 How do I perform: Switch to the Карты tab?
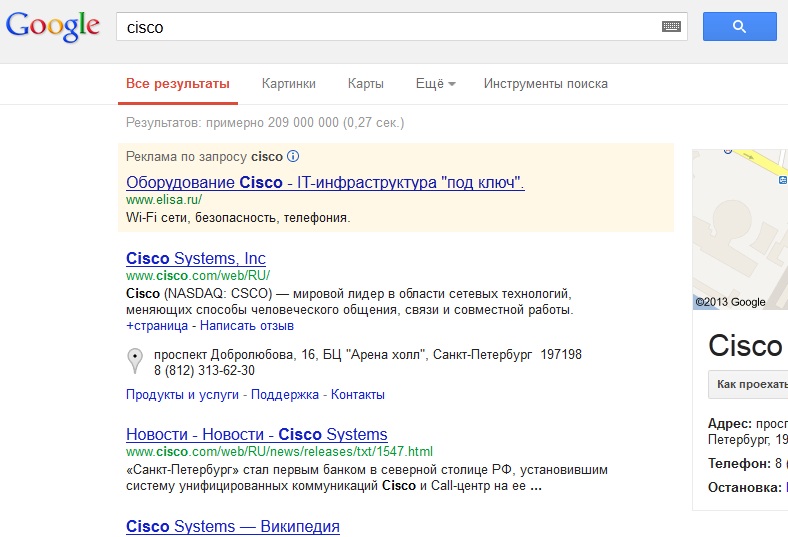365,83
